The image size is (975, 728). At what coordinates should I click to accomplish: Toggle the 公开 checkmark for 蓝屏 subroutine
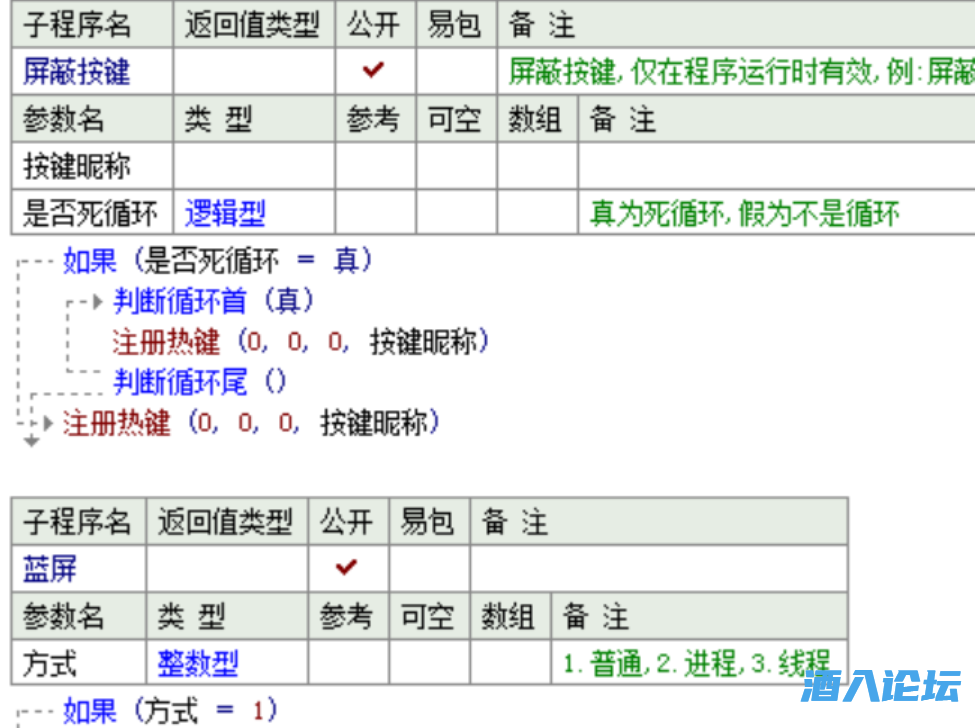click(x=347, y=568)
